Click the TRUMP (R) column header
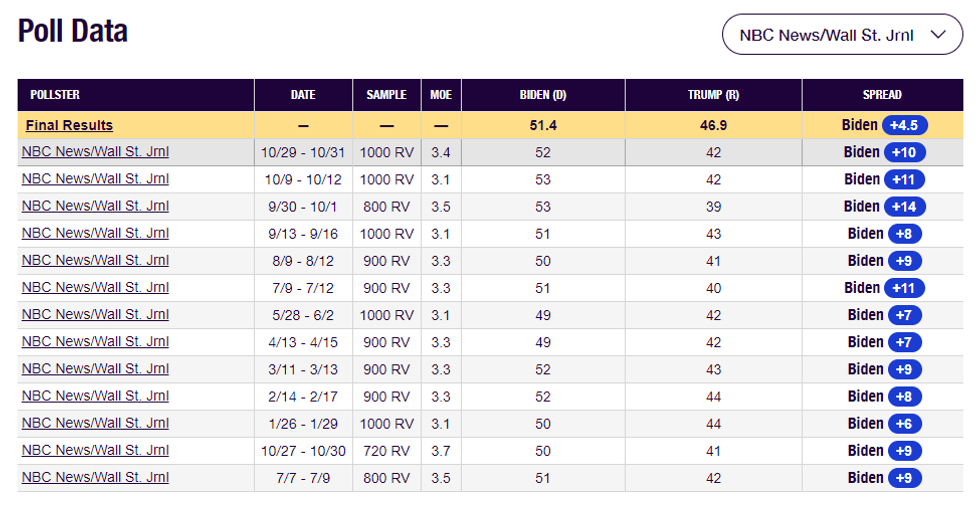The width and height of the screenshot is (980, 508). point(713,95)
